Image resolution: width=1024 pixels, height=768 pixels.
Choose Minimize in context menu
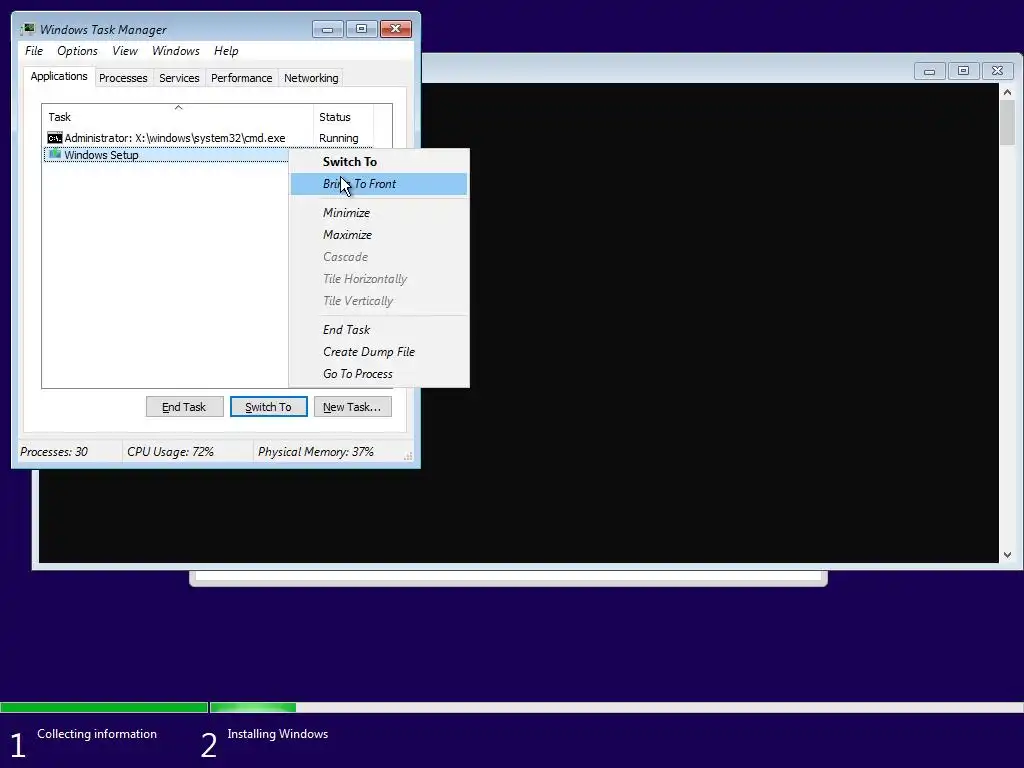pos(379,212)
